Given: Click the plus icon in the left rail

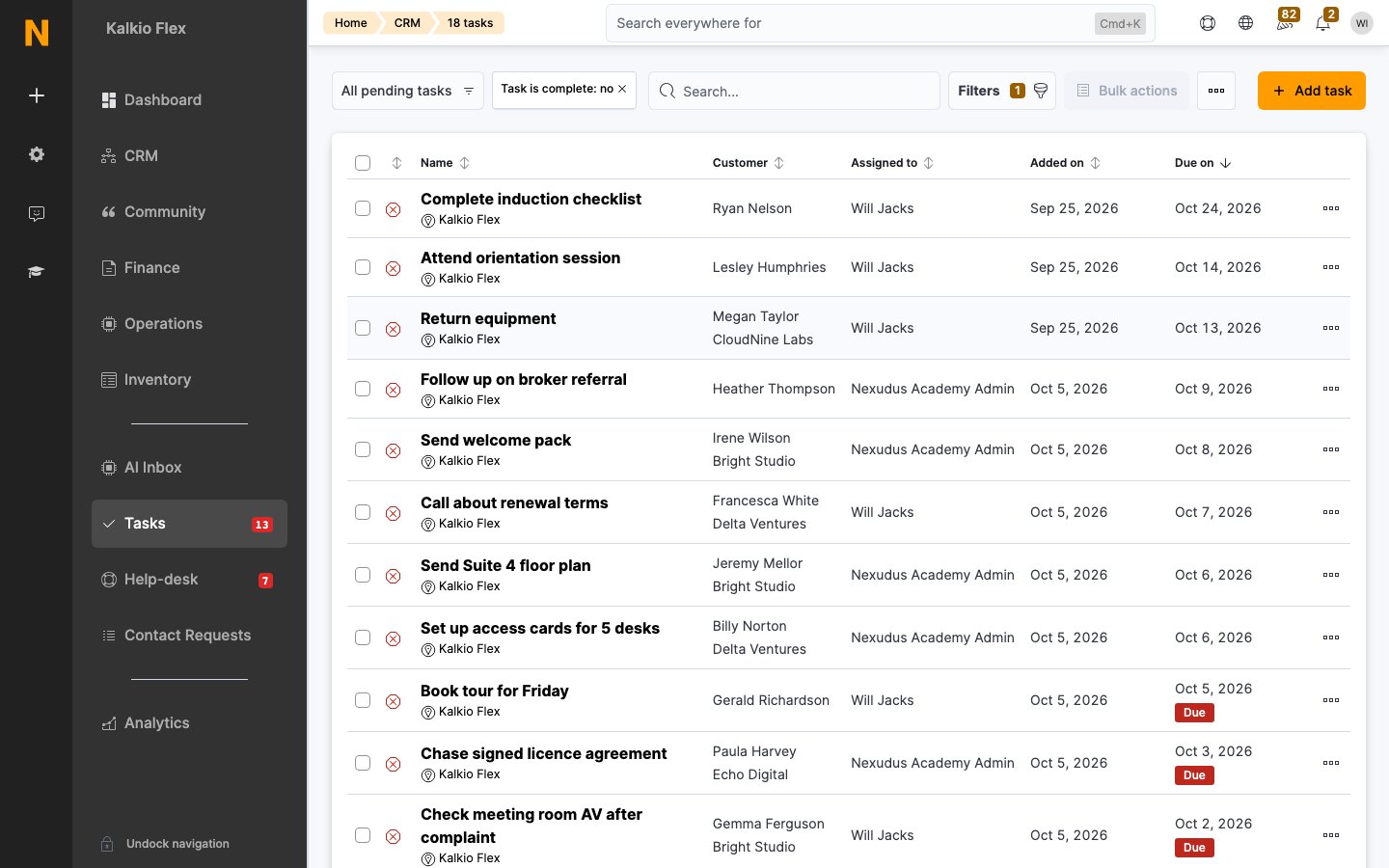Looking at the screenshot, I should click(37, 95).
